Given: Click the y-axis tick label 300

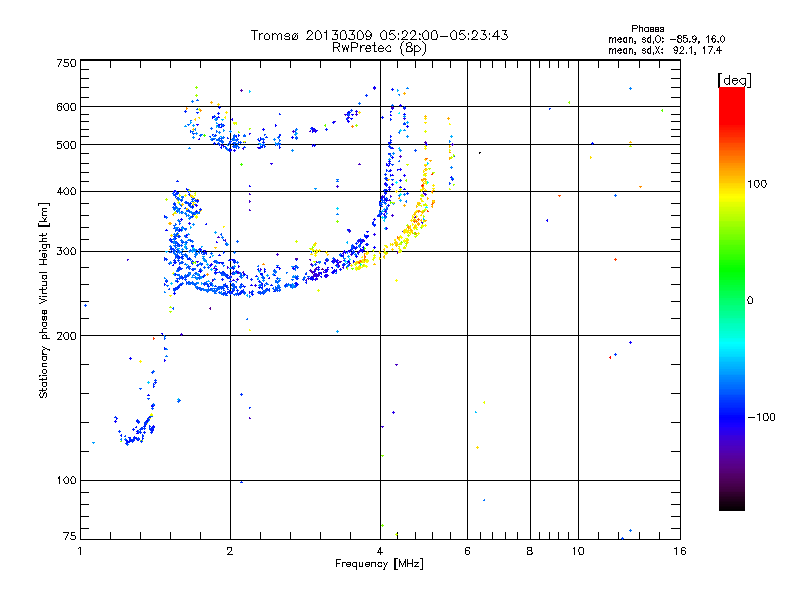Looking at the screenshot, I should [x=66, y=252].
